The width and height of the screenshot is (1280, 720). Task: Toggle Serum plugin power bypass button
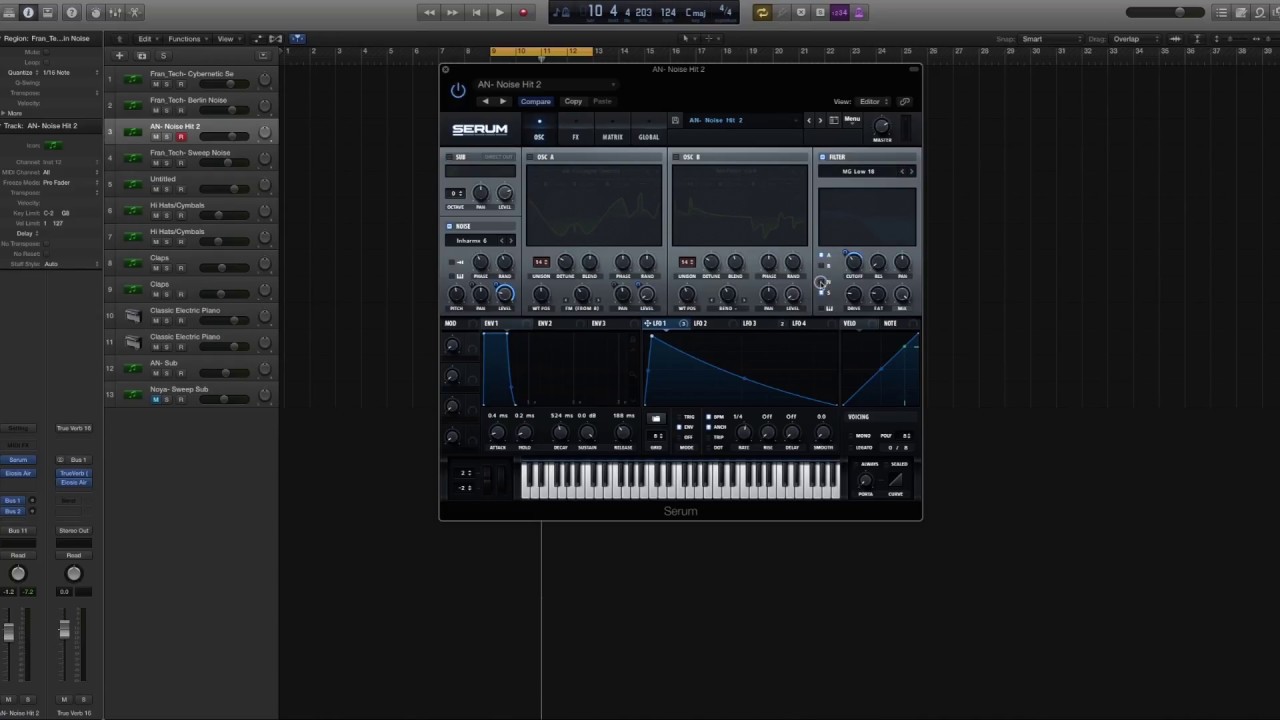[458, 90]
